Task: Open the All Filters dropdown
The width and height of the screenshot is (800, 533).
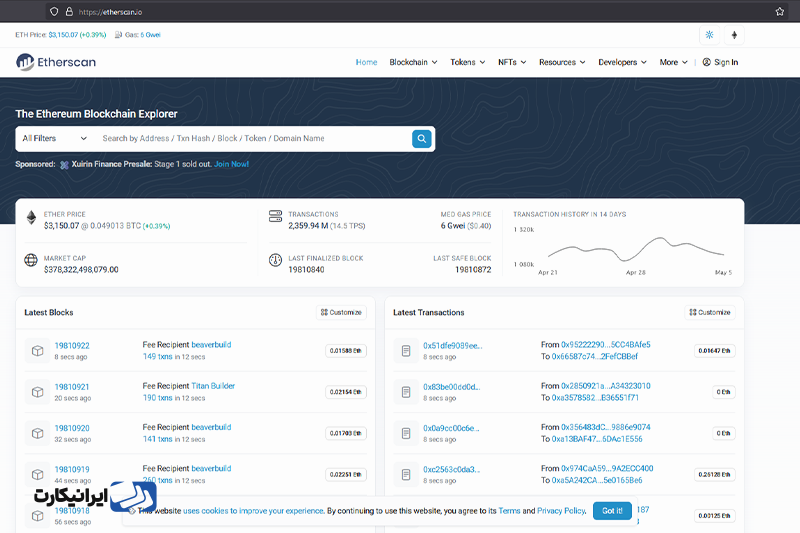Action: pyautogui.click(x=55, y=139)
